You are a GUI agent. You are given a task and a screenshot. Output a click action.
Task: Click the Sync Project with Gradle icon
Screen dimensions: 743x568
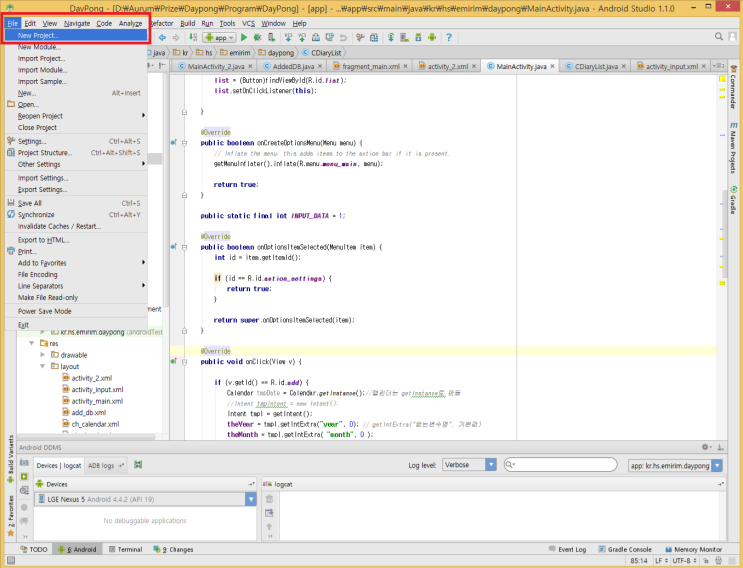[391, 37]
